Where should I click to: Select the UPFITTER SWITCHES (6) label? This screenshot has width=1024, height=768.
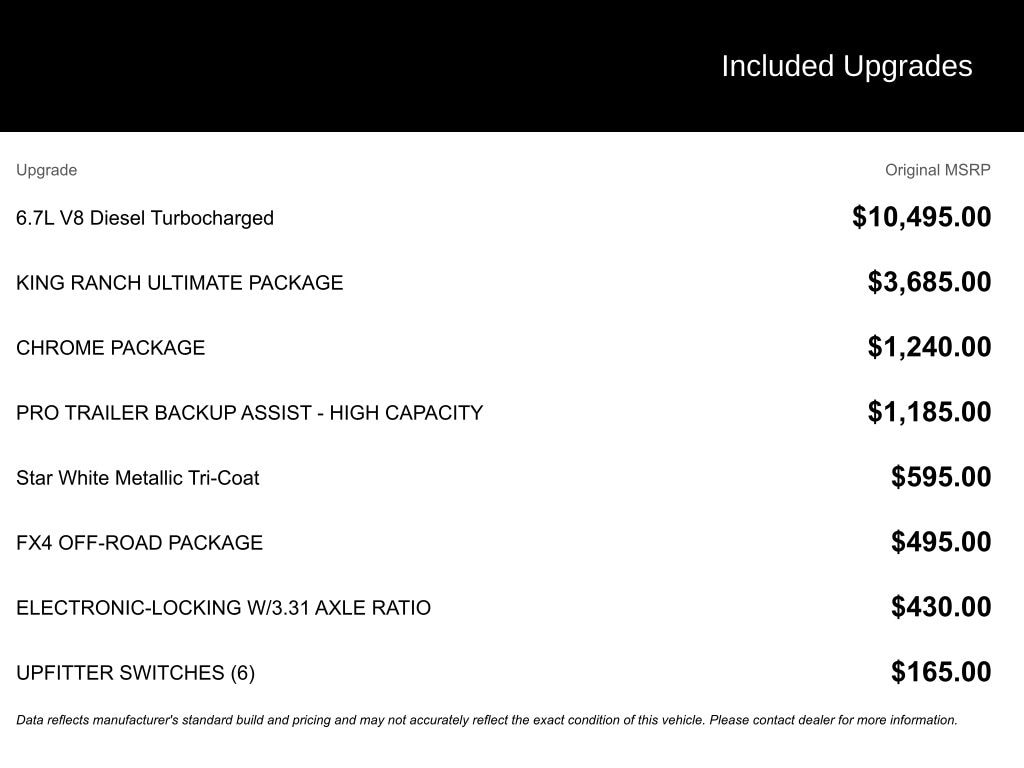tap(135, 673)
